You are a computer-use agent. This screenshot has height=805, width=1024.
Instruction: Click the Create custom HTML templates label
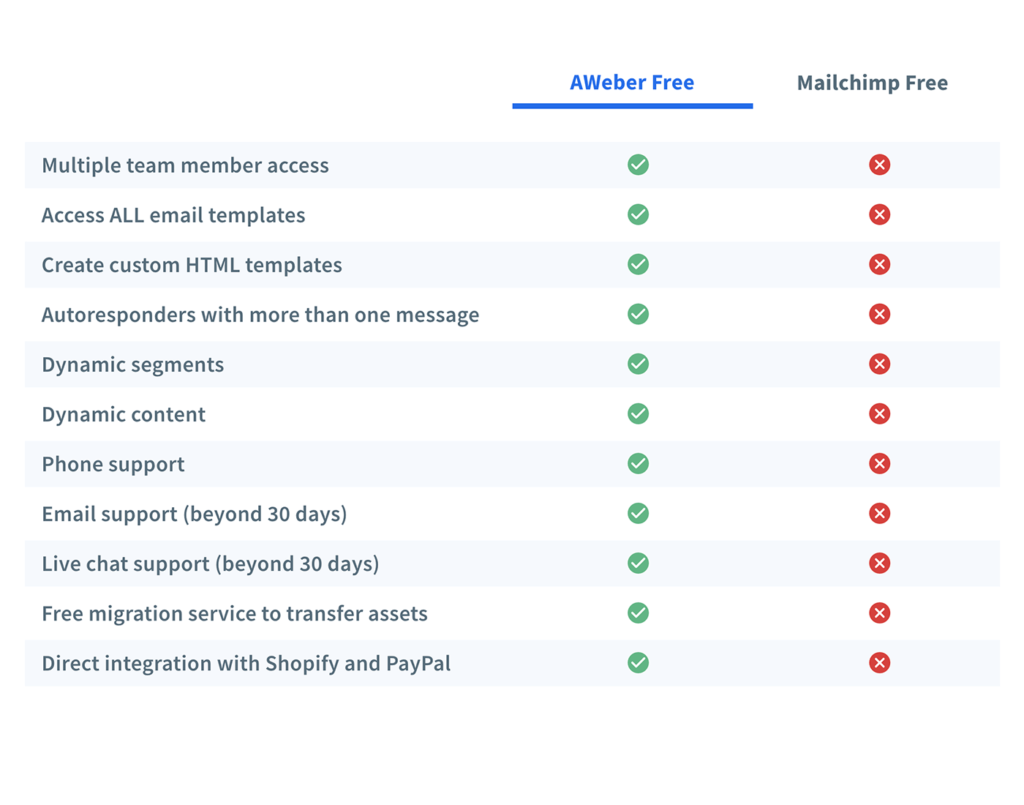click(192, 265)
